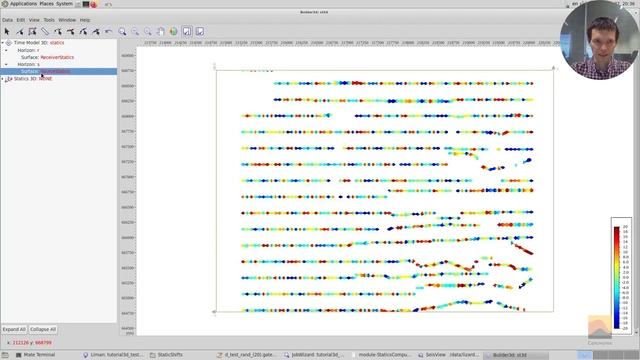
Task: Click the terminal launcher in top panel
Action: pos(86,4)
